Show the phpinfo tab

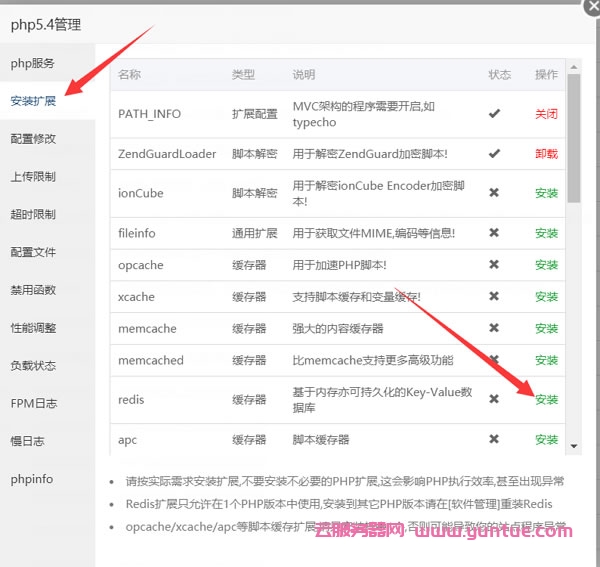click(x=32, y=479)
